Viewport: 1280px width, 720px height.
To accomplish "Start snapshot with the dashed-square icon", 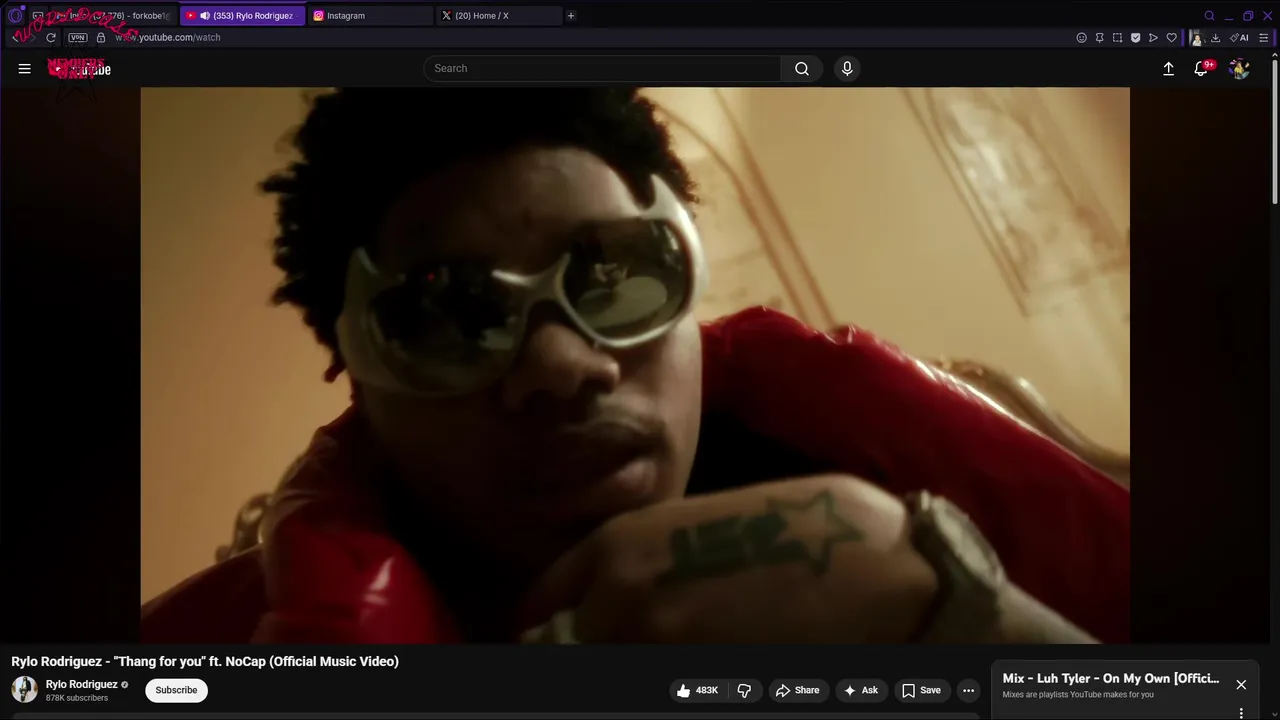I will 1117,38.
